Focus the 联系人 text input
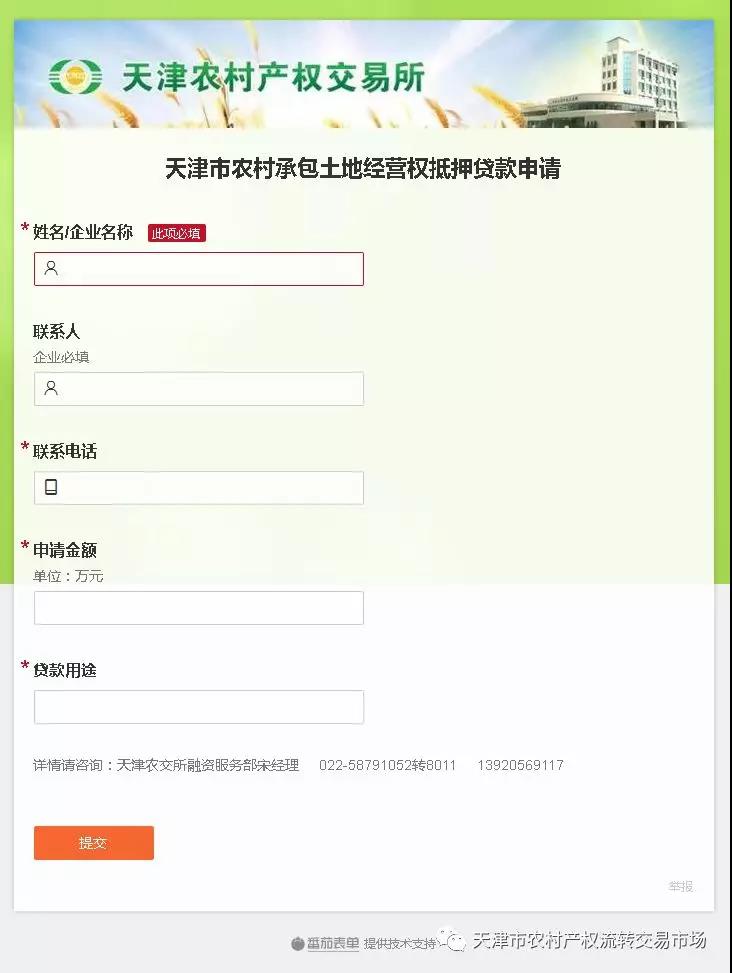Image resolution: width=732 pixels, height=973 pixels. click(x=199, y=389)
